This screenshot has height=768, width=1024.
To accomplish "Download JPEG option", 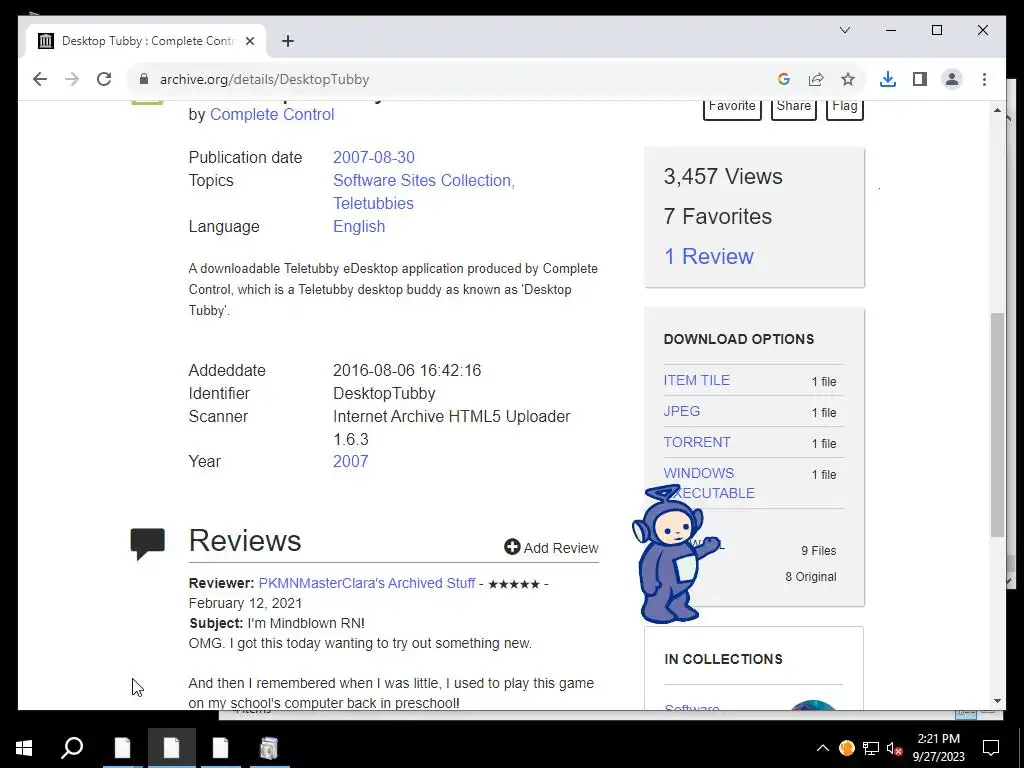I will 681,411.
